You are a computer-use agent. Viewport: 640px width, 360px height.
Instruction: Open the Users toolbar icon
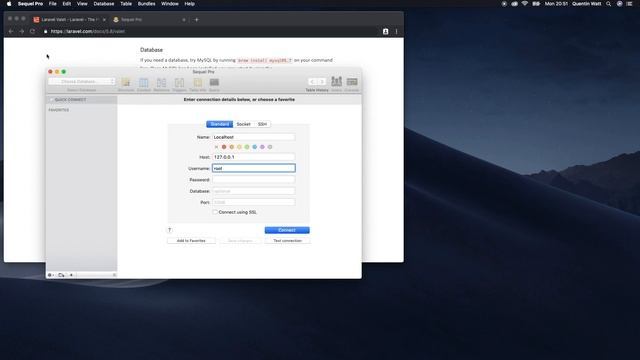coord(336,82)
